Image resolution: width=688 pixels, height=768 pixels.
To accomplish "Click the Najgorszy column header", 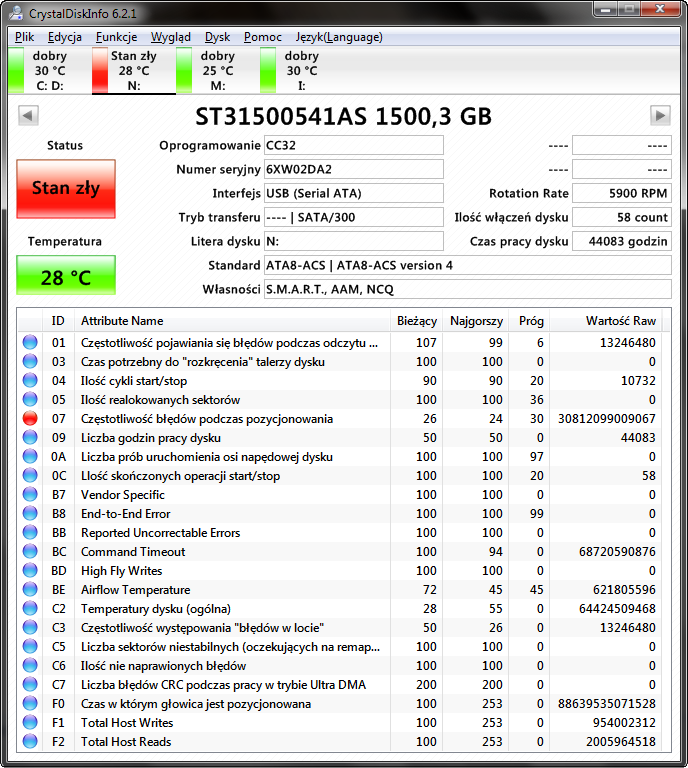I will coord(476,321).
